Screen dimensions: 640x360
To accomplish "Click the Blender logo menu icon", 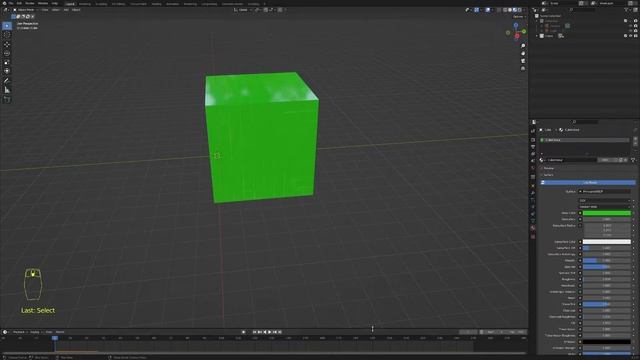I will pyautogui.click(x=4, y=3).
